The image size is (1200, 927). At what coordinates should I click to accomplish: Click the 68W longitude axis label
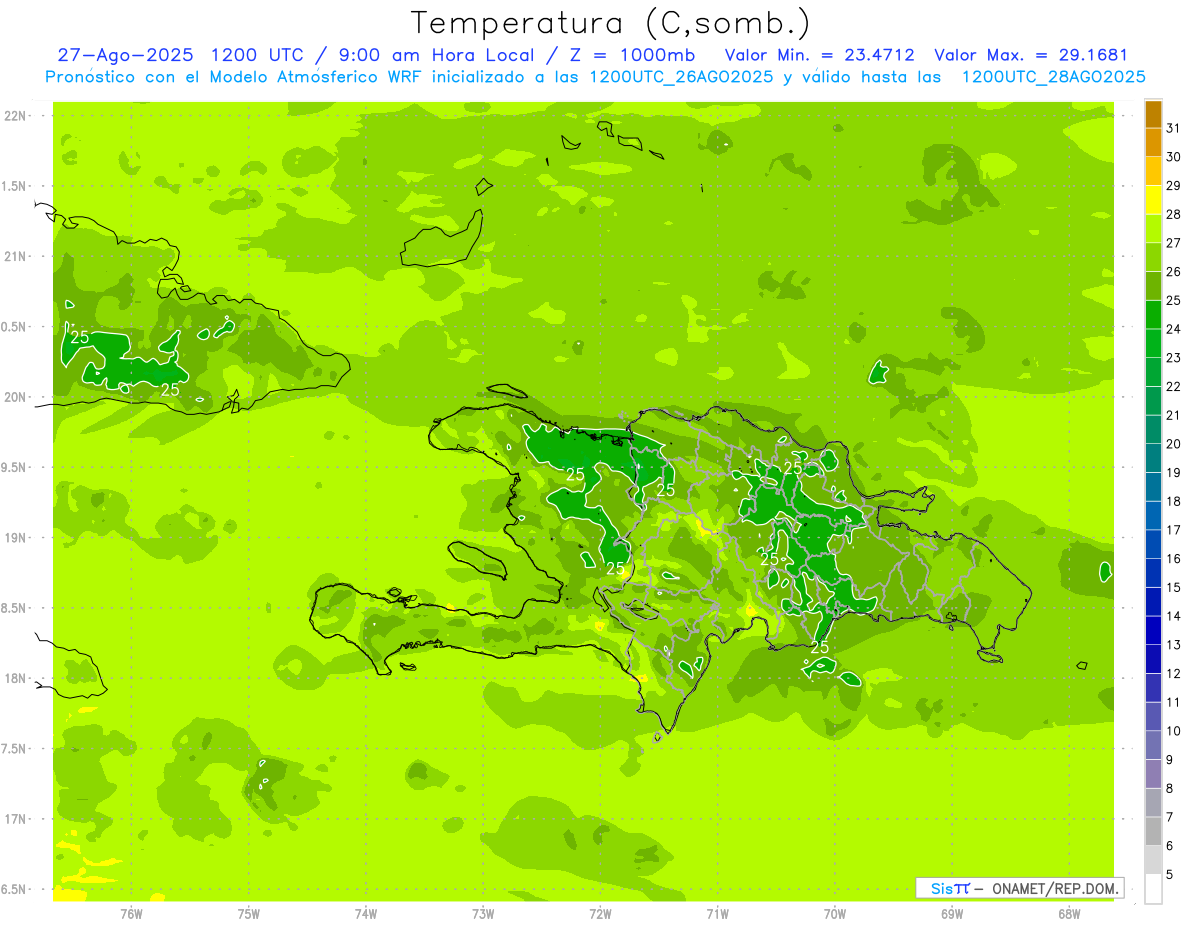[1068, 913]
